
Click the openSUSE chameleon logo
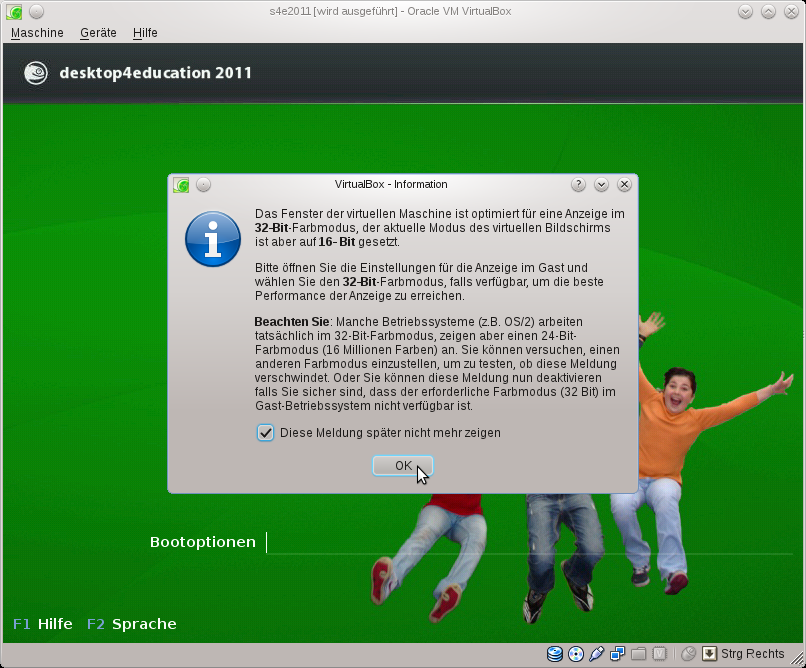(x=36, y=73)
